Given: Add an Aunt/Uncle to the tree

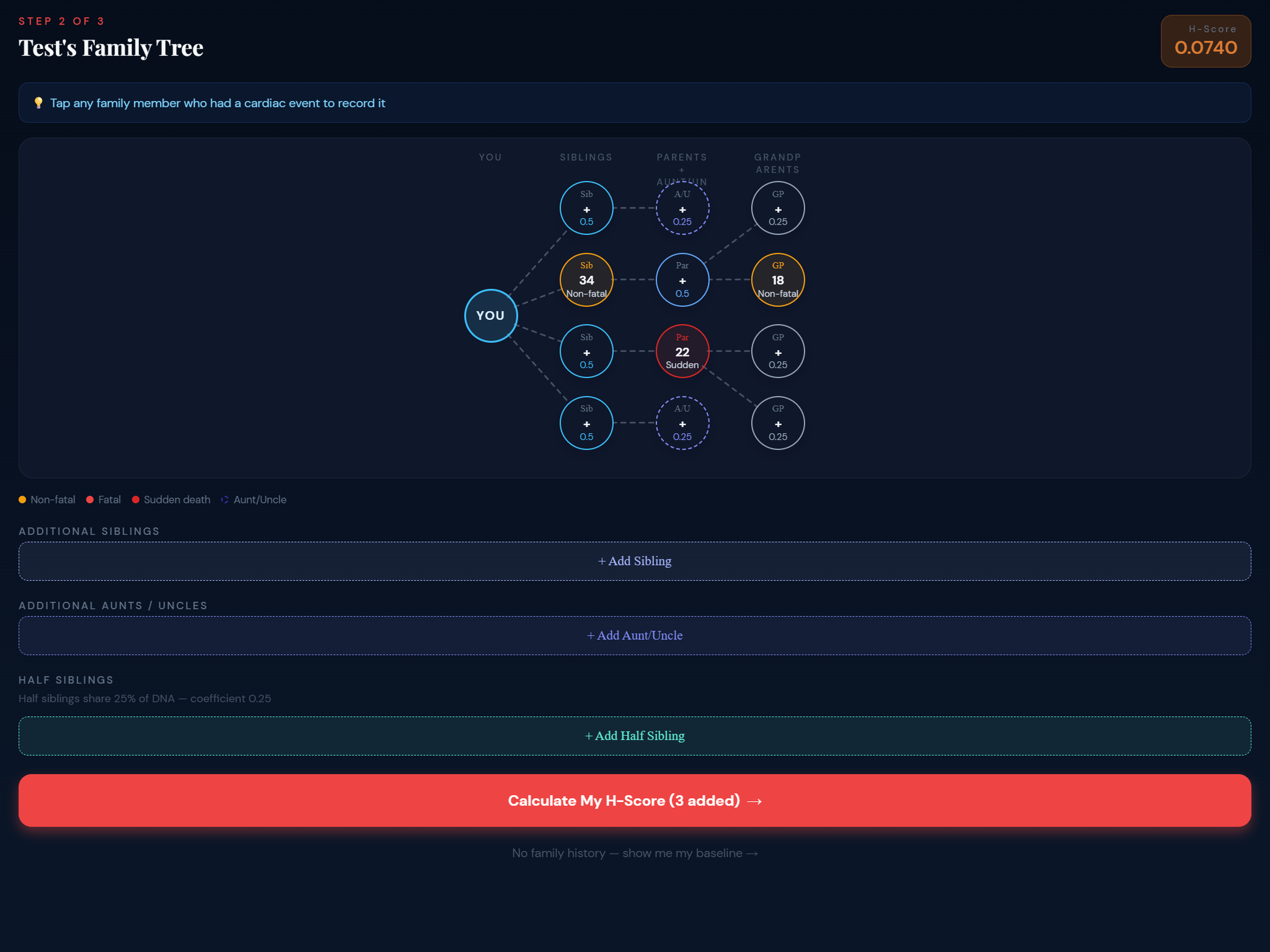Looking at the screenshot, I should [635, 635].
